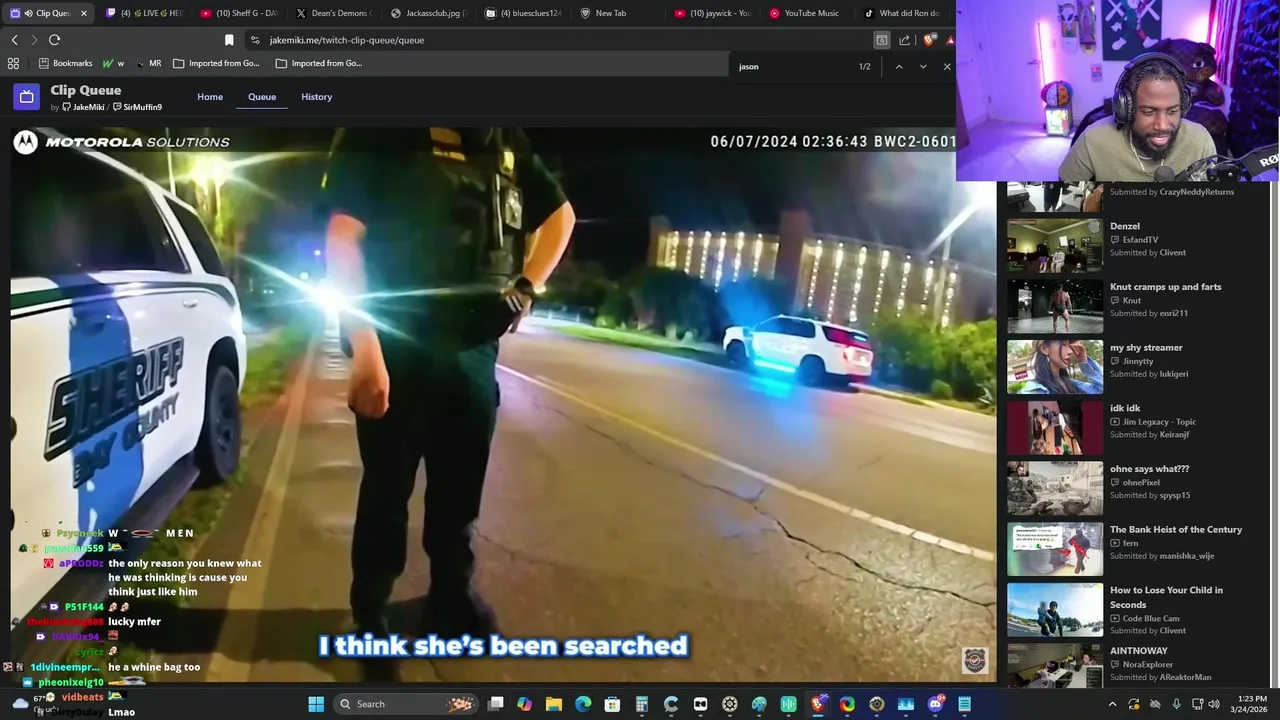Click the bookmark icon in the address bar
Screen dimensions: 1280x720
click(229, 40)
